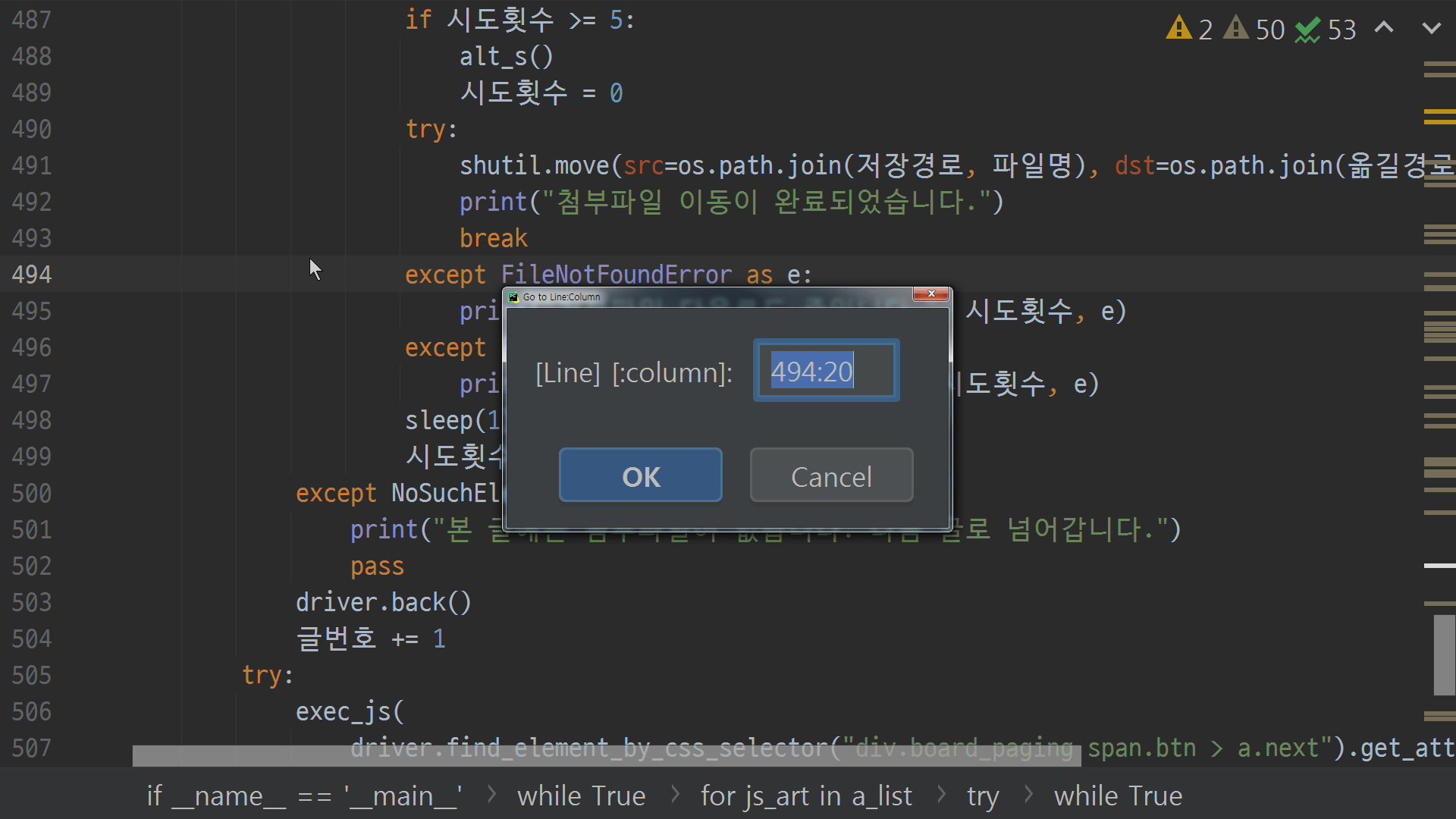
Task: Cancel the Go to Line dialog
Action: (831, 475)
